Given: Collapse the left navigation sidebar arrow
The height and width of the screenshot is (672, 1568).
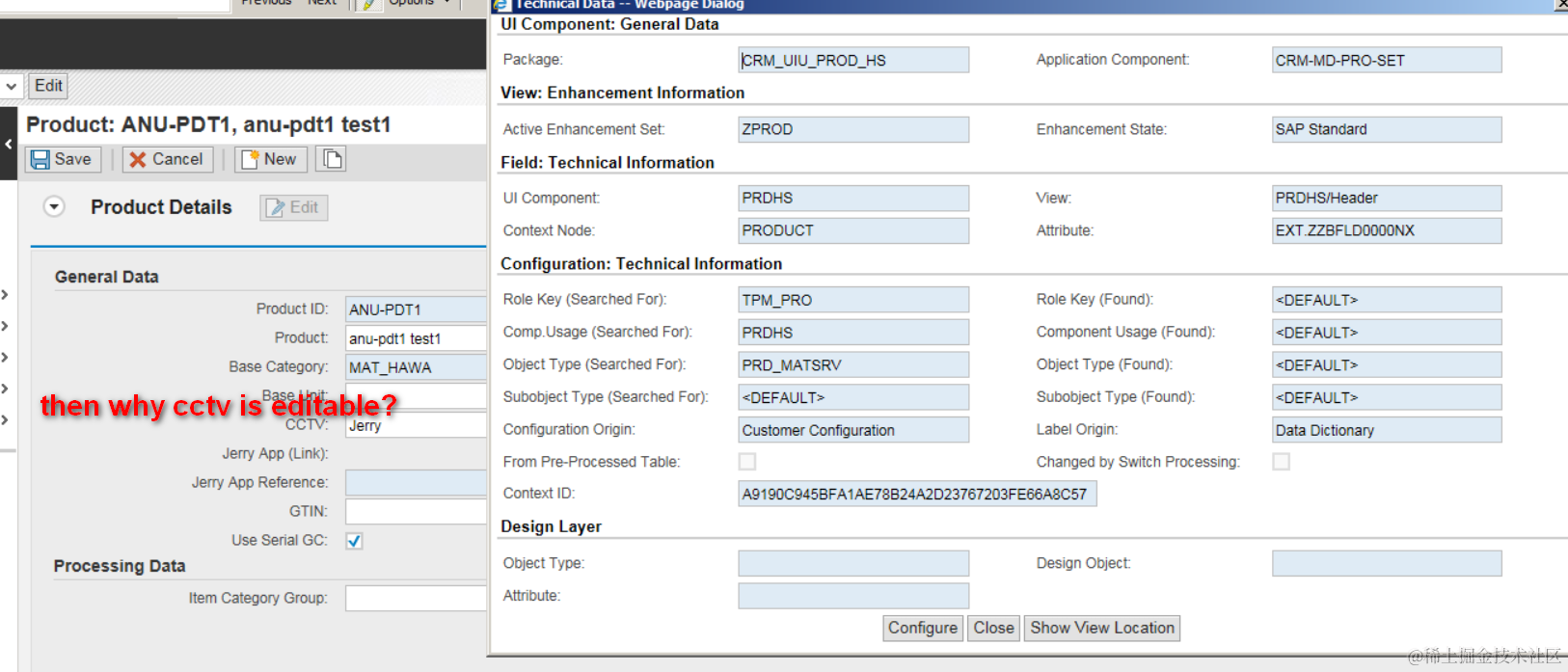Looking at the screenshot, I should point(9,144).
